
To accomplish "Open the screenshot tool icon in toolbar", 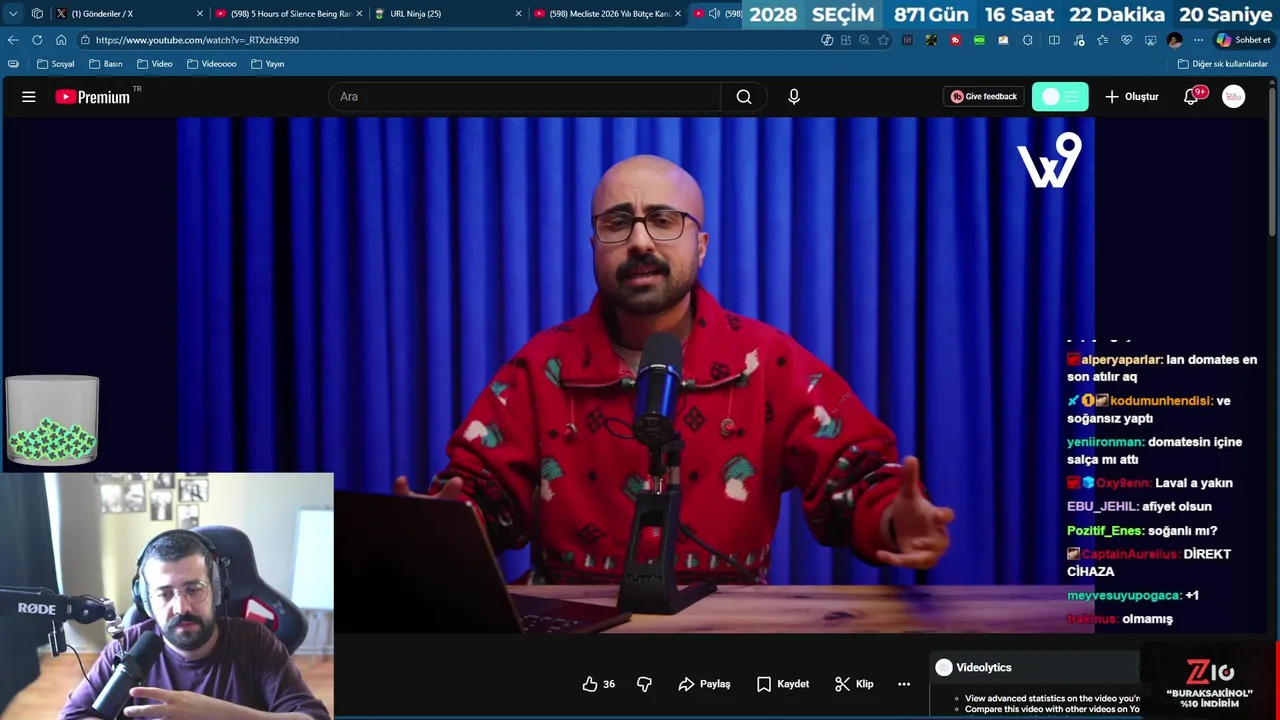I will coord(1150,40).
